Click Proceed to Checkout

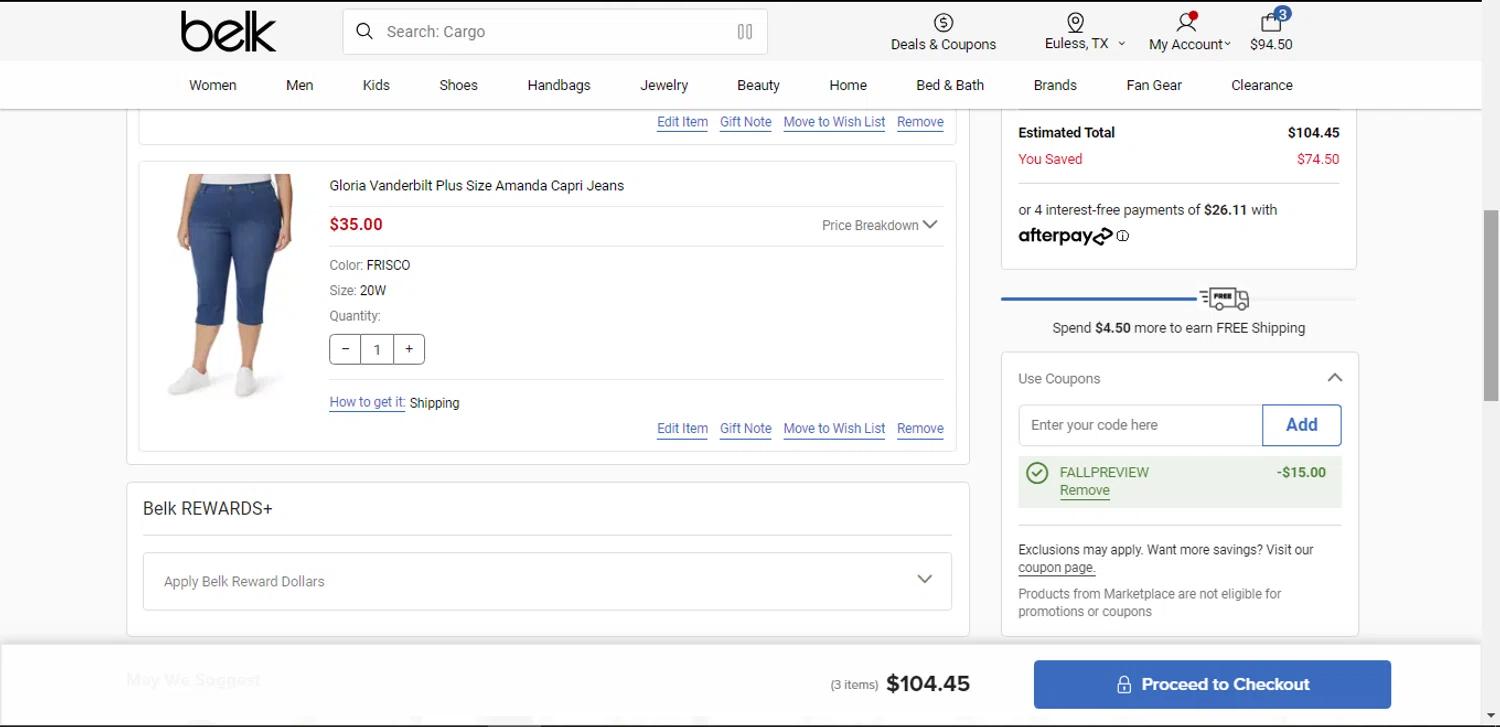1212,684
